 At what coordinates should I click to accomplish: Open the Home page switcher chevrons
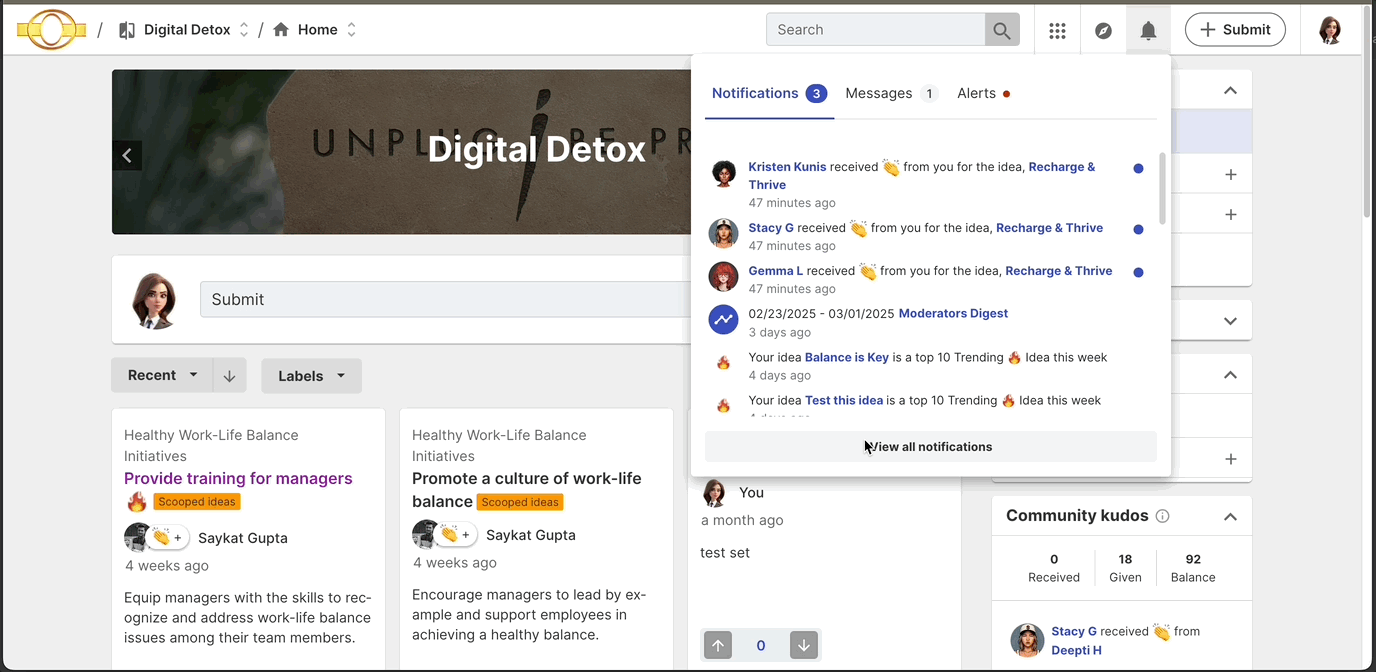coord(351,30)
